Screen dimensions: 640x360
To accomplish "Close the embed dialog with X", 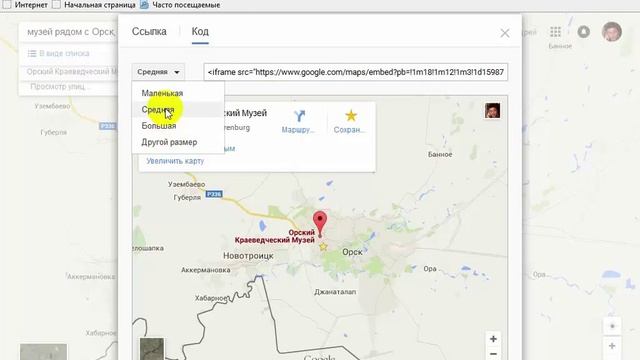I will (x=505, y=33).
